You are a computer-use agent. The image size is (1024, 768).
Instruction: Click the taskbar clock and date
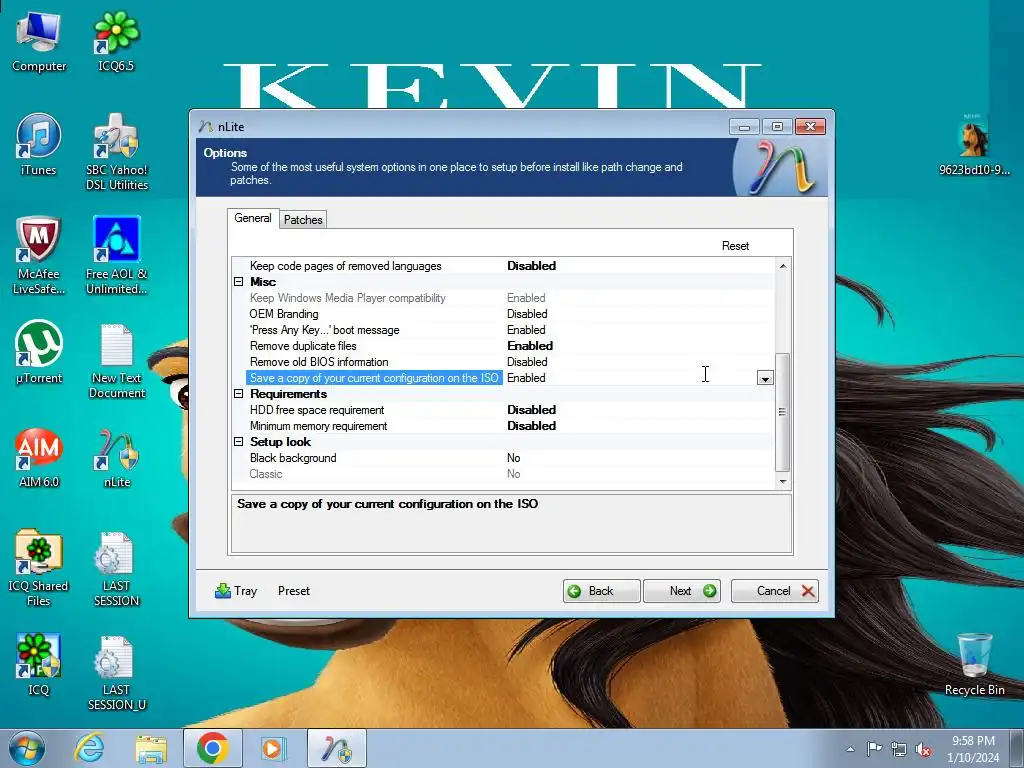(x=973, y=749)
